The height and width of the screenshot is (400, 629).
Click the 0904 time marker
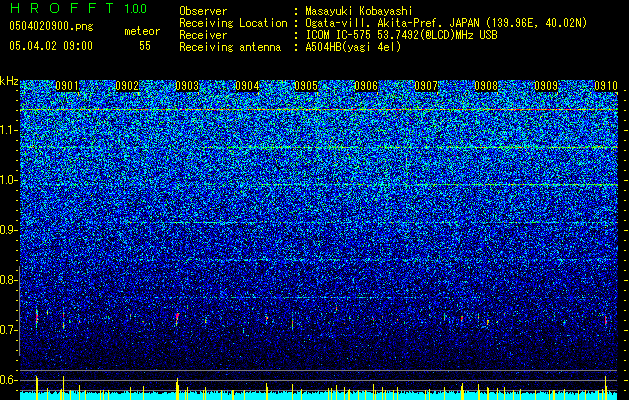tap(247, 86)
